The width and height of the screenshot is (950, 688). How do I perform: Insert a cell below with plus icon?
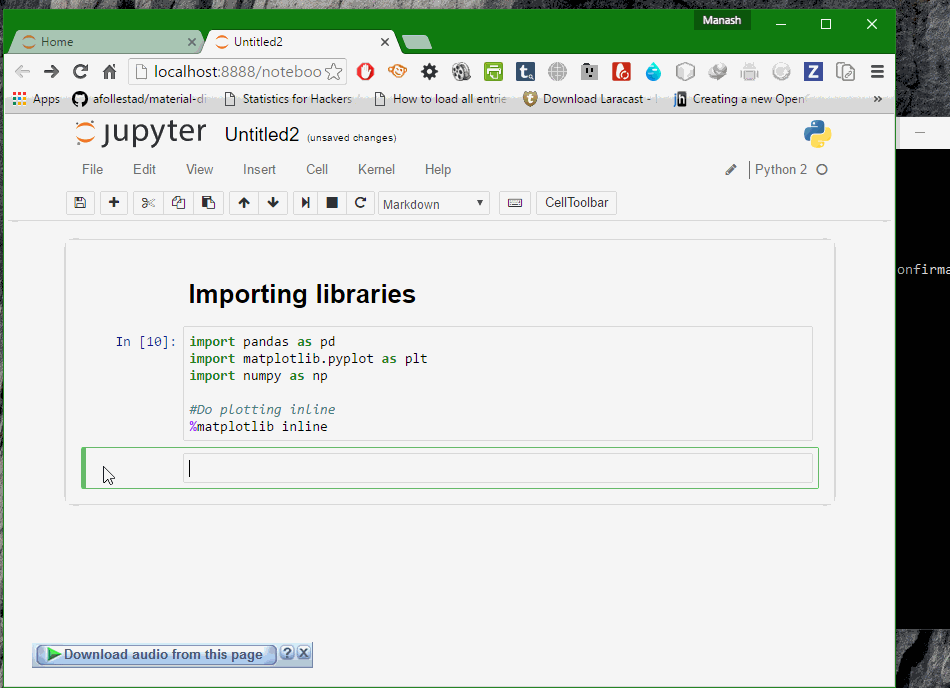point(114,203)
